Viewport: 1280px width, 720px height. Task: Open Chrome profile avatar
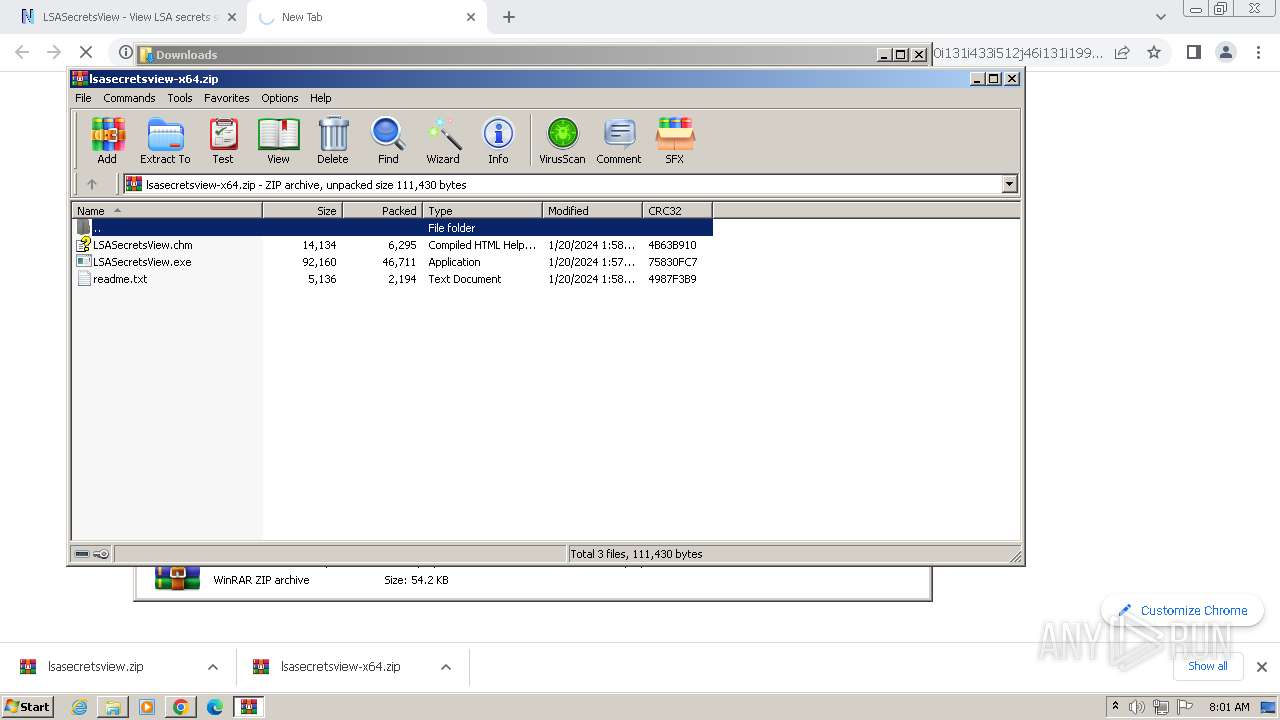pos(1226,52)
